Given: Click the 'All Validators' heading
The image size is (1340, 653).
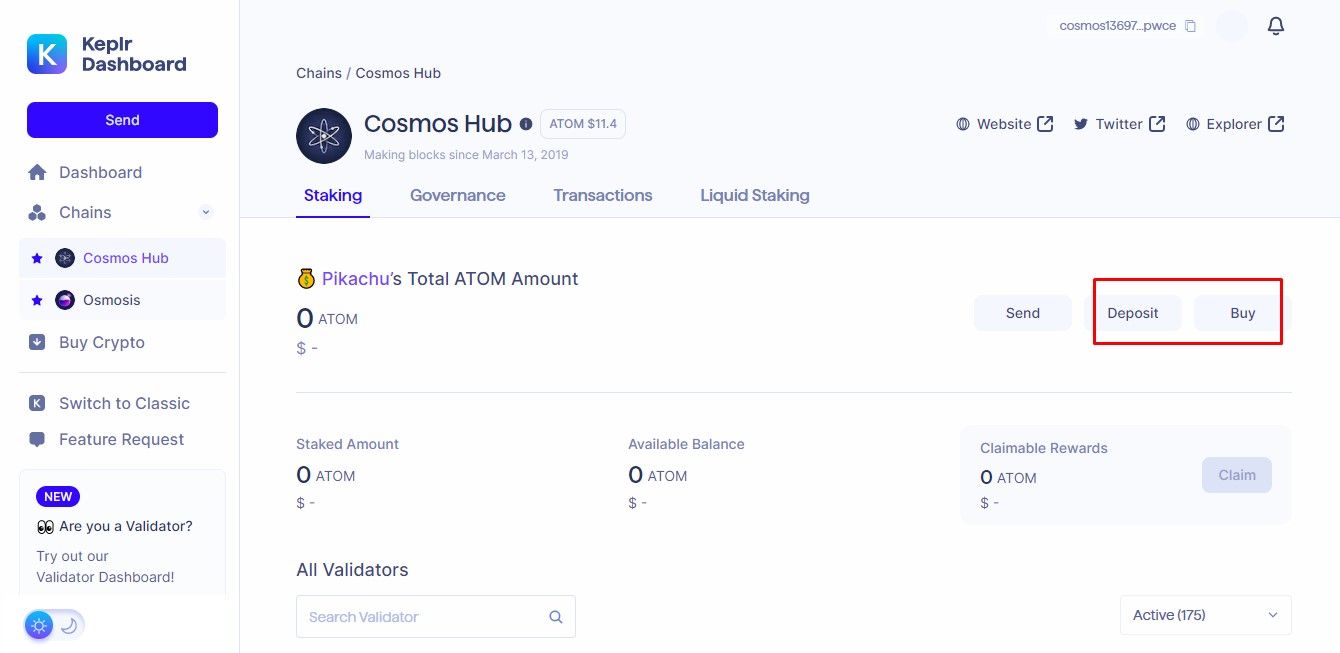Looking at the screenshot, I should click(x=352, y=570).
